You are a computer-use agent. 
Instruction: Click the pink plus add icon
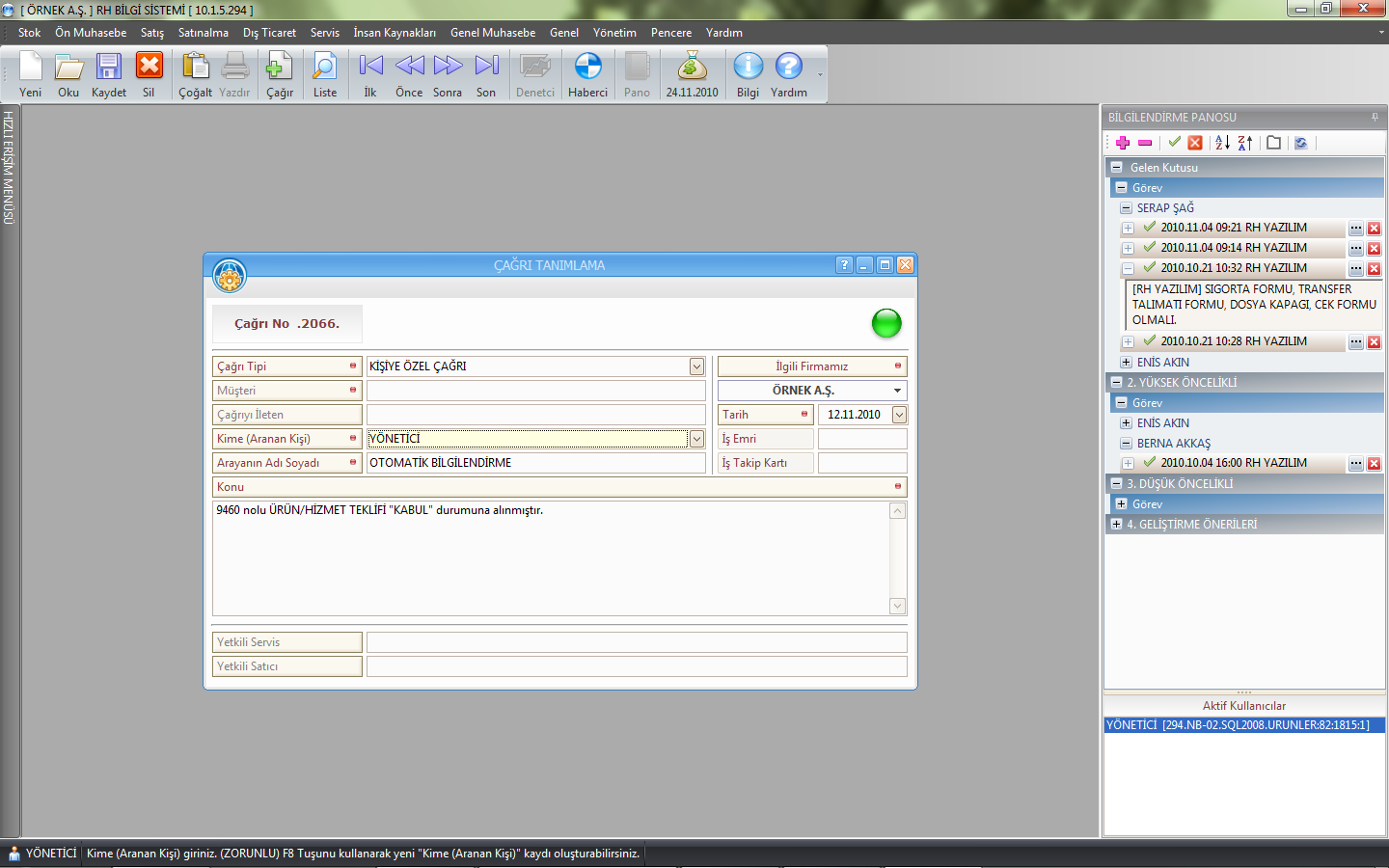(x=1123, y=143)
